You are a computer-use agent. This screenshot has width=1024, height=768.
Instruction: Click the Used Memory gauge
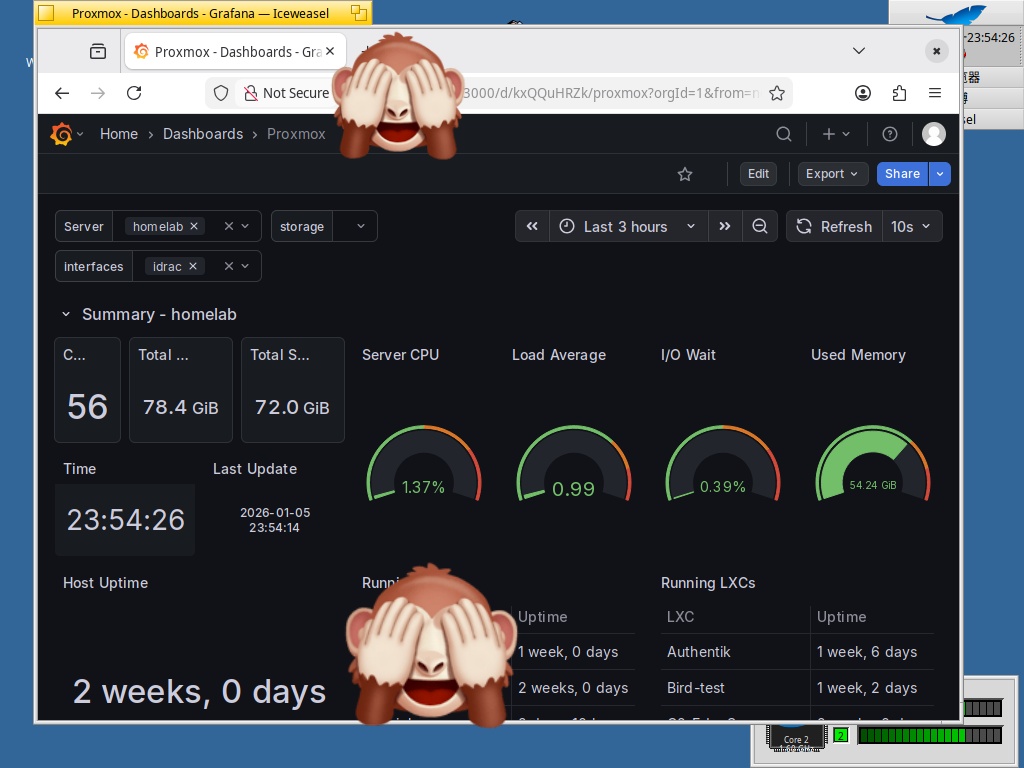coord(872,464)
